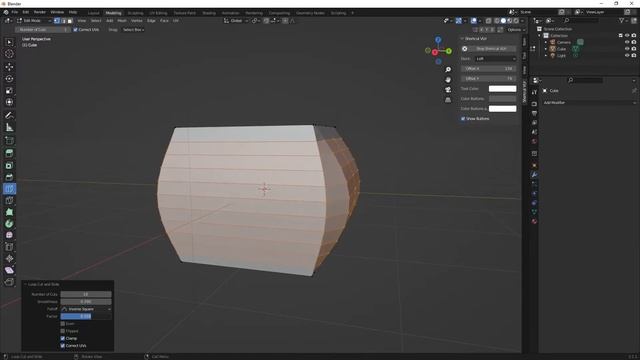Open the Dock Left dropdown
This screenshot has width=640, height=360.
496,59
